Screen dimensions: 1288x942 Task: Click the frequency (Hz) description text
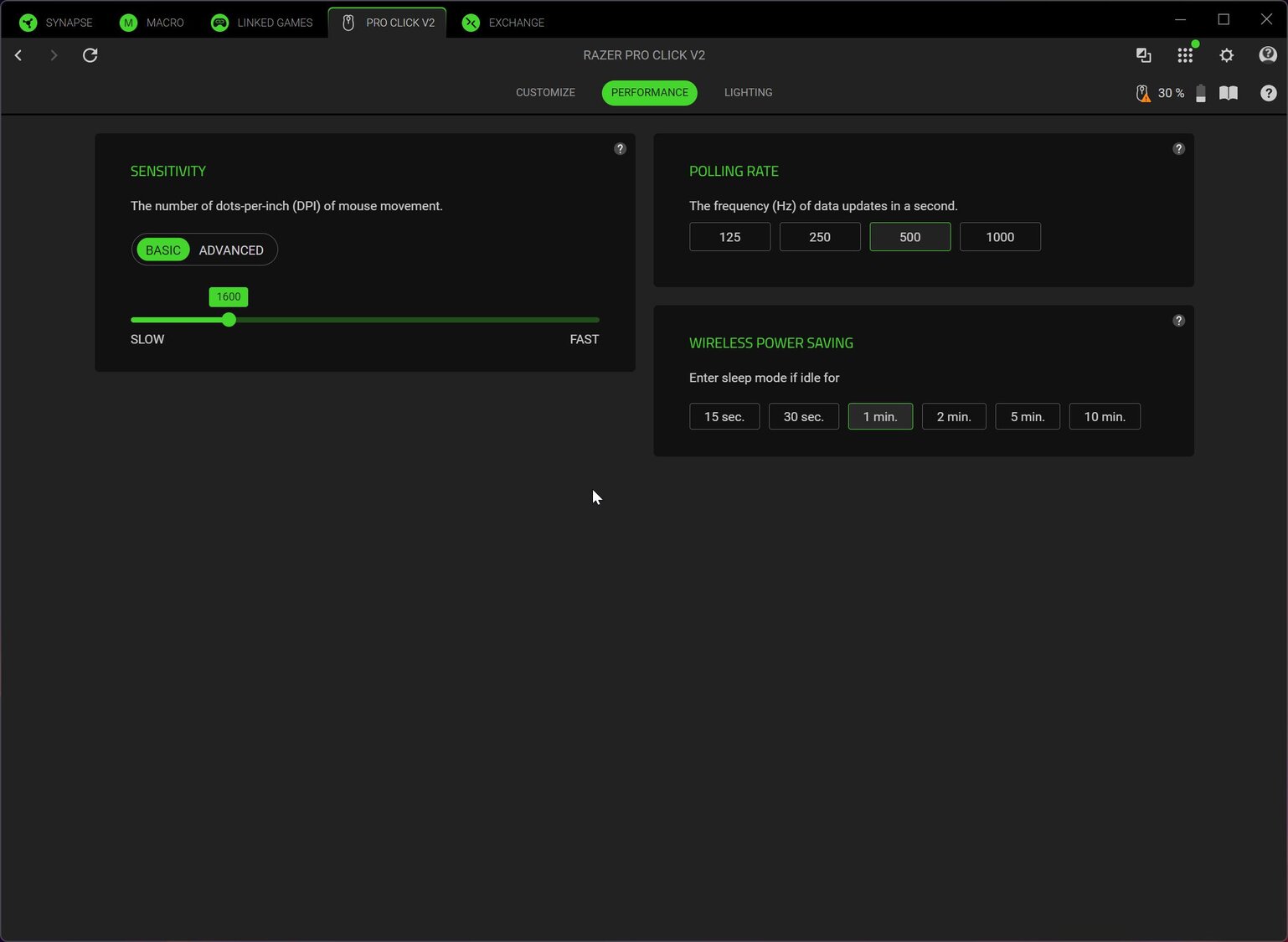click(x=823, y=206)
